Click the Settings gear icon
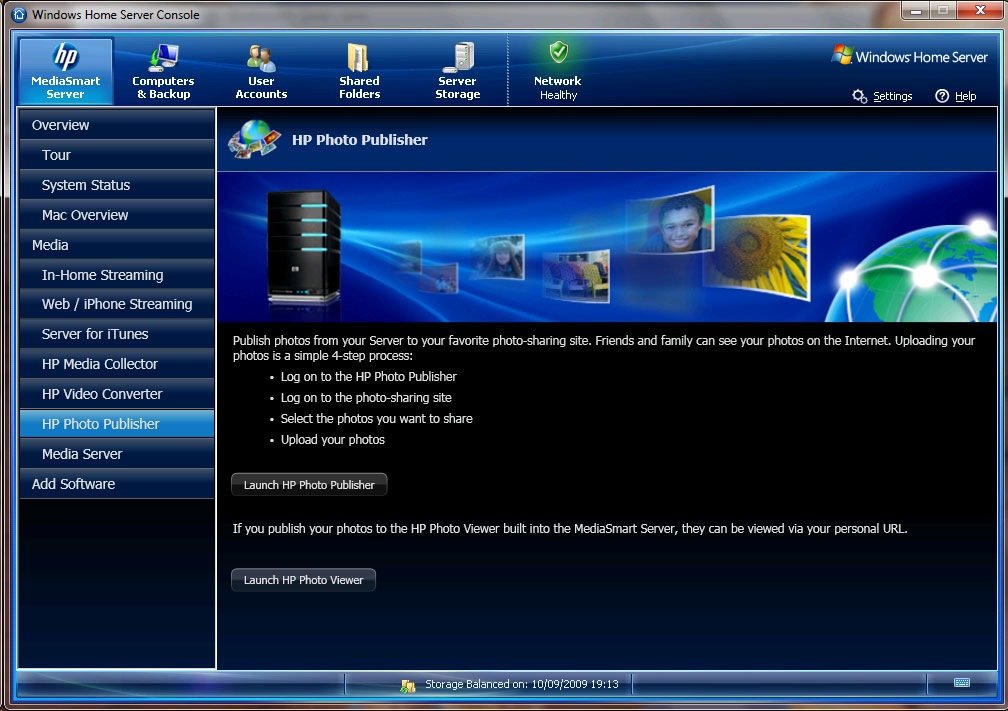The width and height of the screenshot is (1008, 711). click(860, 96)
